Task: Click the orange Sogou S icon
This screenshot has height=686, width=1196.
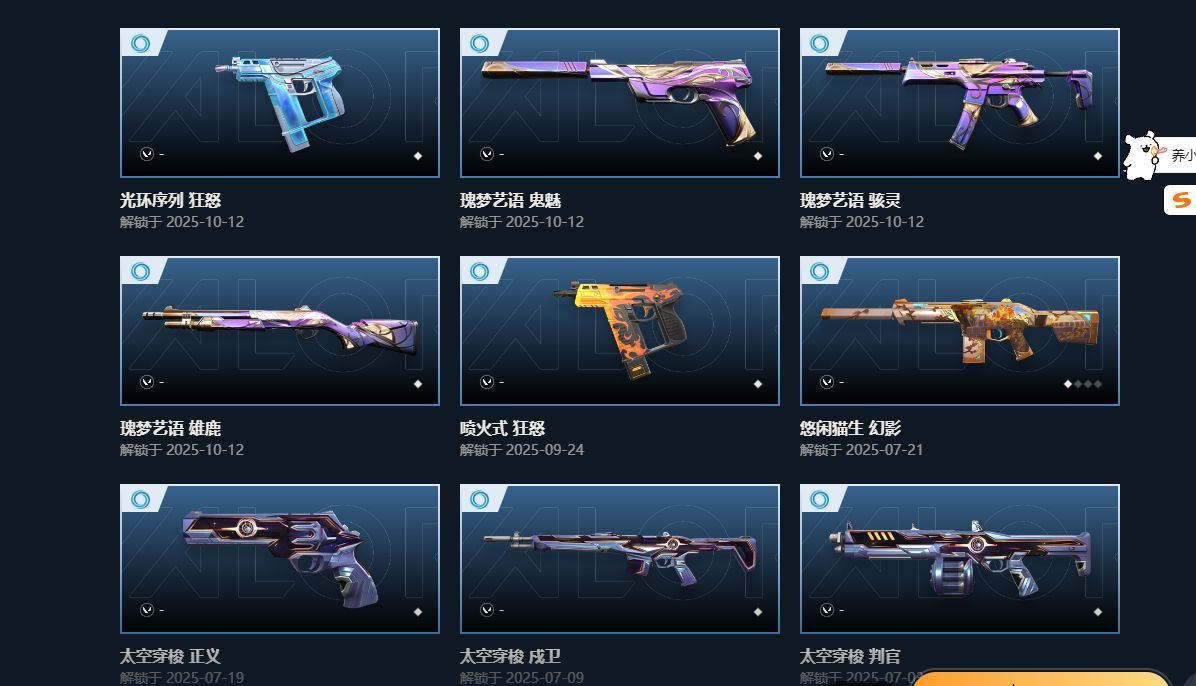Action: (1181, 201)
